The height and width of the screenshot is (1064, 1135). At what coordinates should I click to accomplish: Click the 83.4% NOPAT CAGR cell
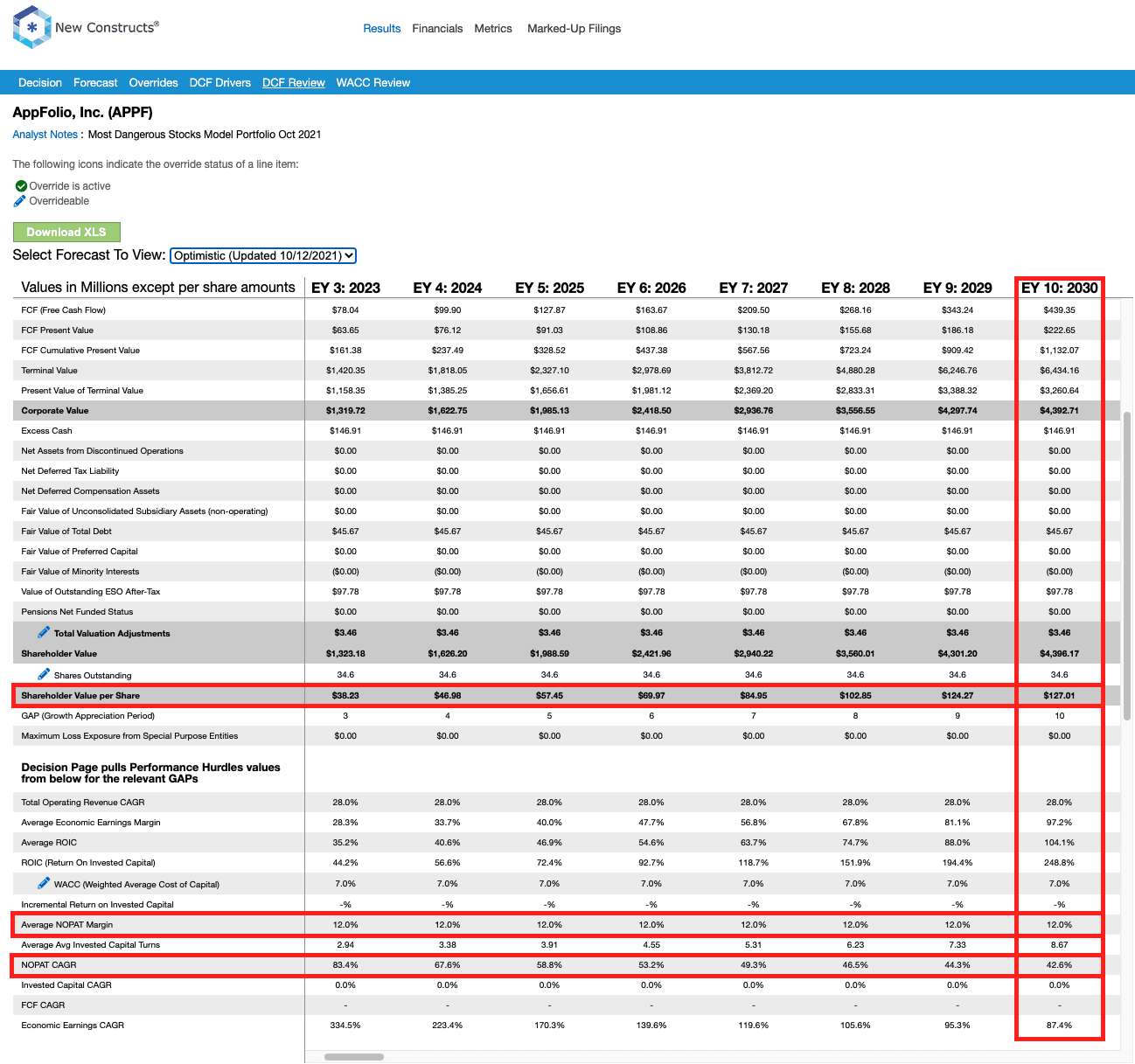[345, 965]
